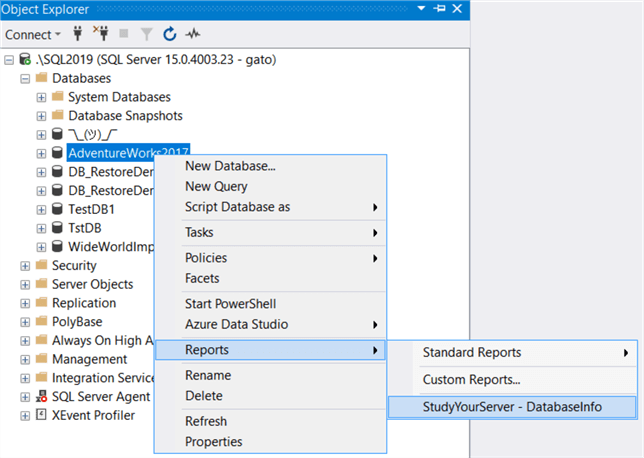Screen dimensions: 644x458
Task: Select SQL Server Agent node
Action: (x=101, y=397)
